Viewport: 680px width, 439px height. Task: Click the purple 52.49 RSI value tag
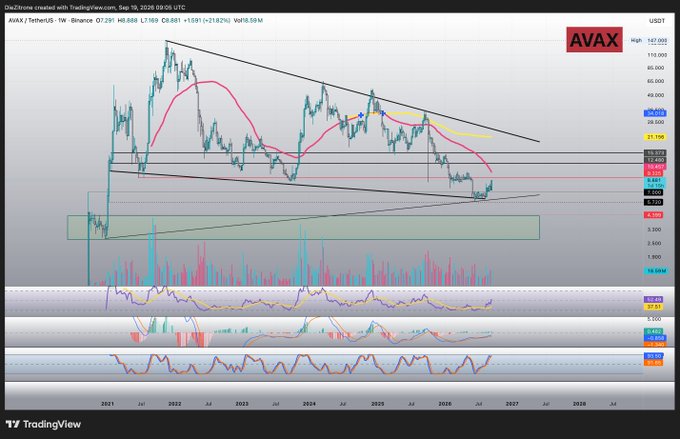[654, 300]
